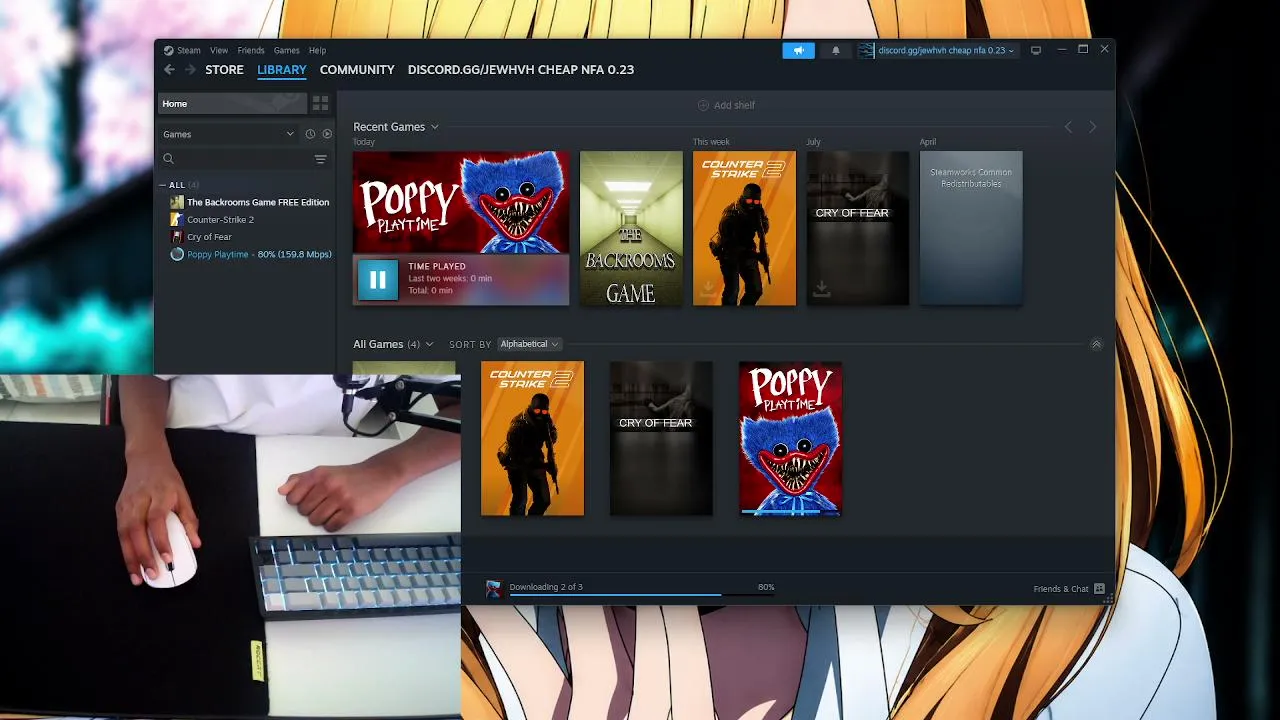
Task: Open the Steamworks Common Redistributables tile
Action: point(971,228)
